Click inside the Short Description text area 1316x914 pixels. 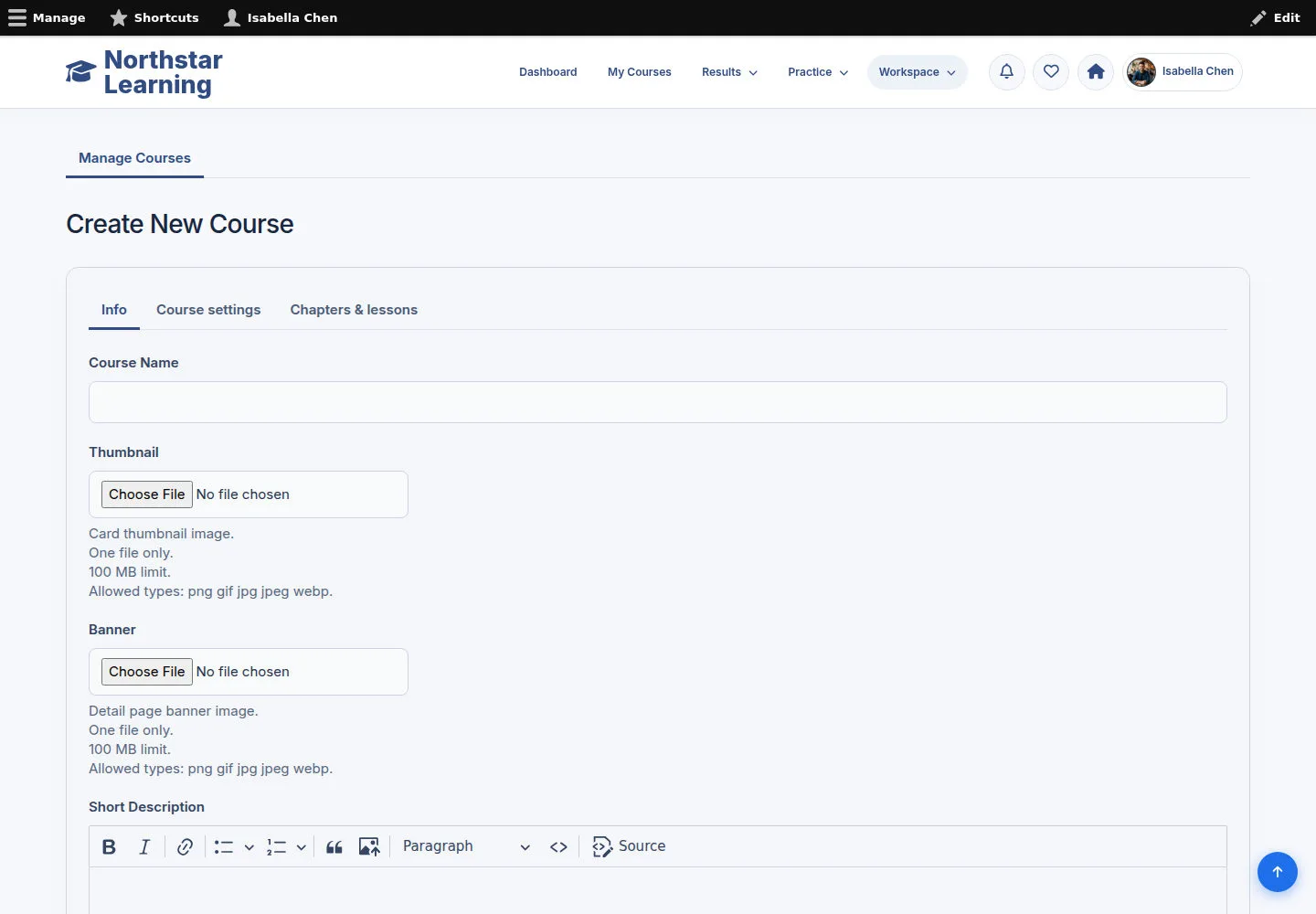[658, 891]
